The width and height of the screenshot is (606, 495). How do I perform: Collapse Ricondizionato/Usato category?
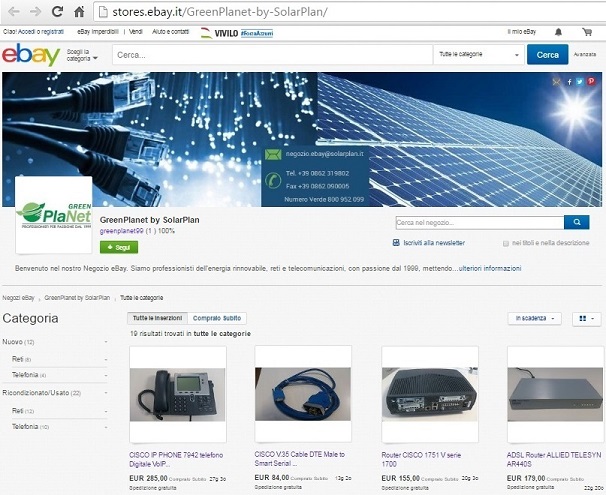click(x=106, y=393)
